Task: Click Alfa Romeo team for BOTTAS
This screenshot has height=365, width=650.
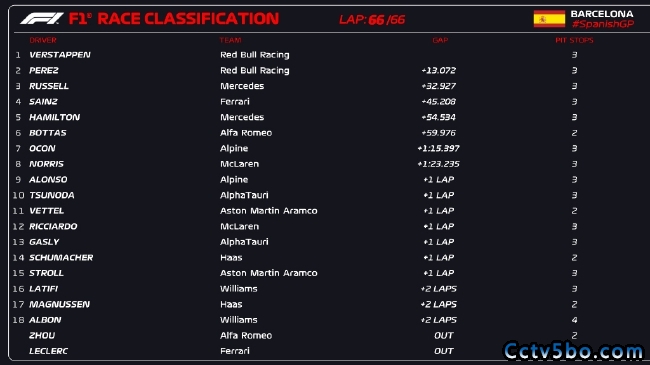Action: (246, 133)
